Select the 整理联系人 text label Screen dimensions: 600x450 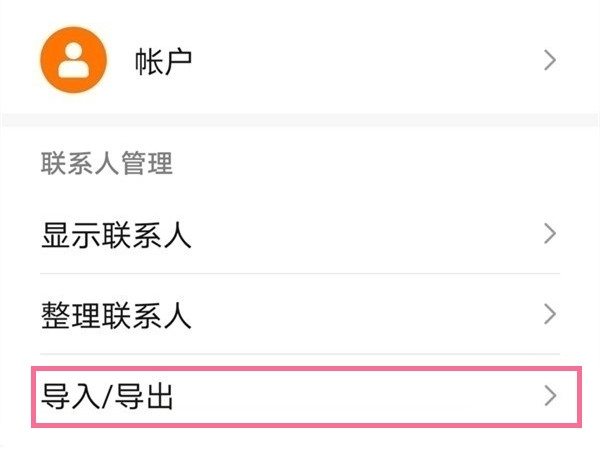116,316
